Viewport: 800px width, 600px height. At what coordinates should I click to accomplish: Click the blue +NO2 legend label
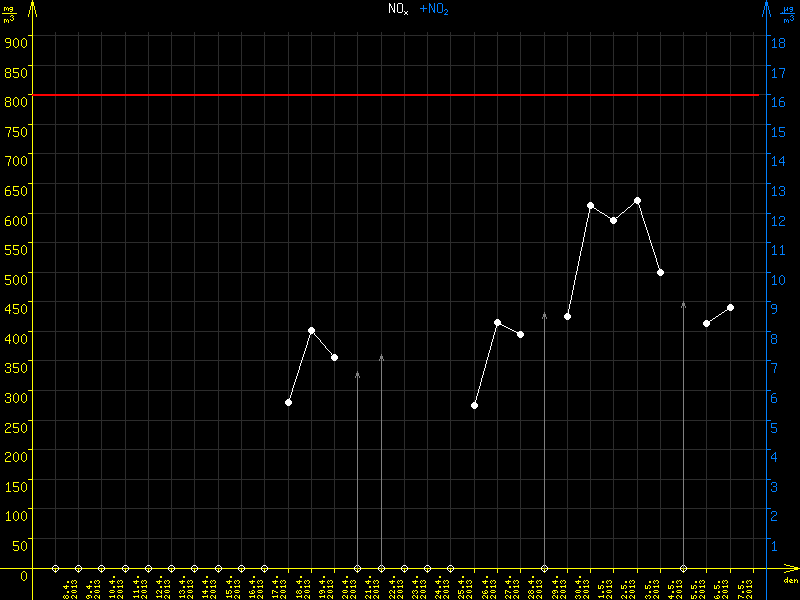point(434,9)
